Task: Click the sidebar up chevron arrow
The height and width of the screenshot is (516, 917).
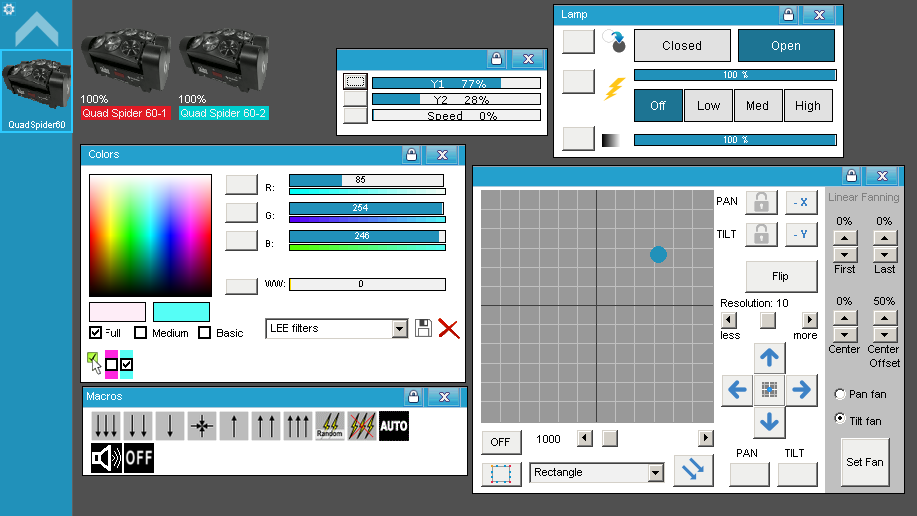Action: (36, 29)
